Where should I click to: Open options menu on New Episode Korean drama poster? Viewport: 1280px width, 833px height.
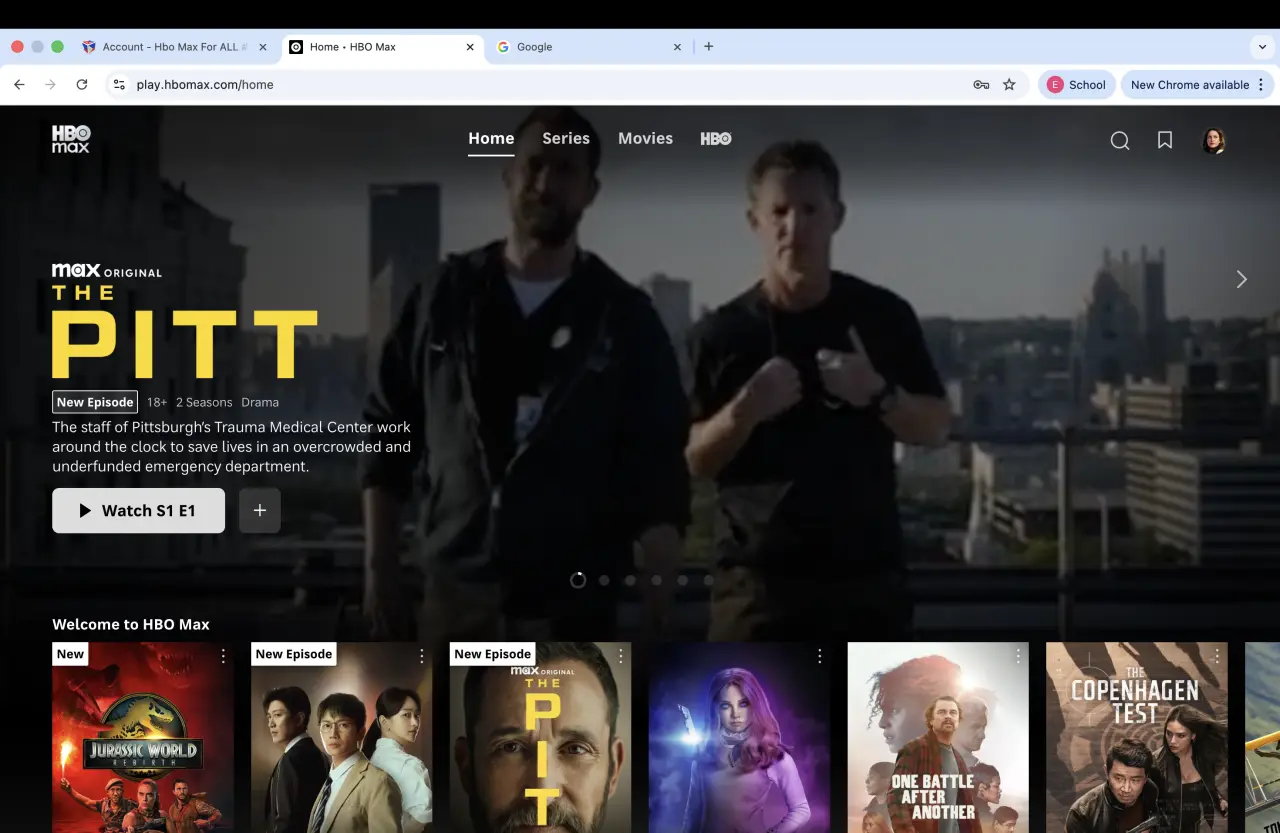(x=422, y=656)
